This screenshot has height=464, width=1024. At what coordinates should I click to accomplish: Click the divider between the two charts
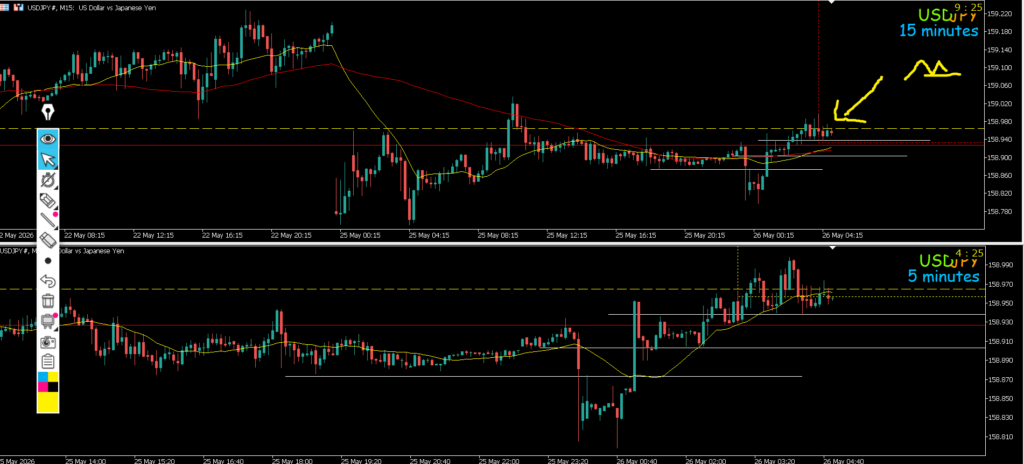coord(512,243)
